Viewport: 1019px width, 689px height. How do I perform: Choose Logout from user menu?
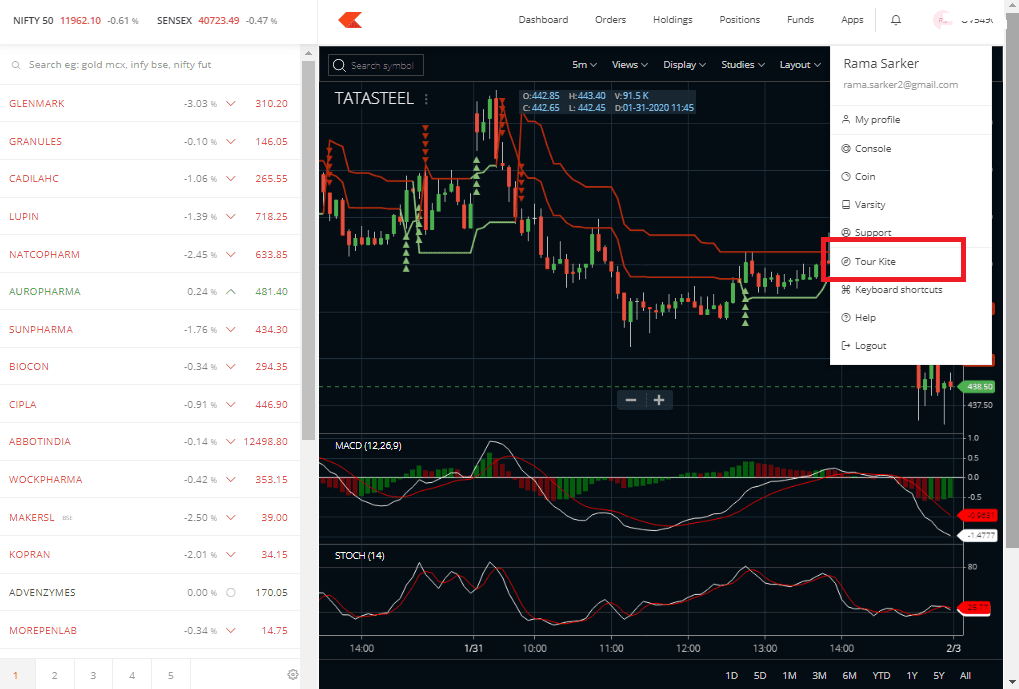click(911, 346)
